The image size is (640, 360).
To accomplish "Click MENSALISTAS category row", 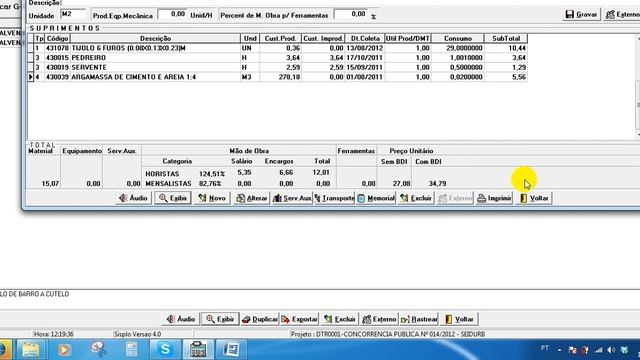I will click(238, 184).
